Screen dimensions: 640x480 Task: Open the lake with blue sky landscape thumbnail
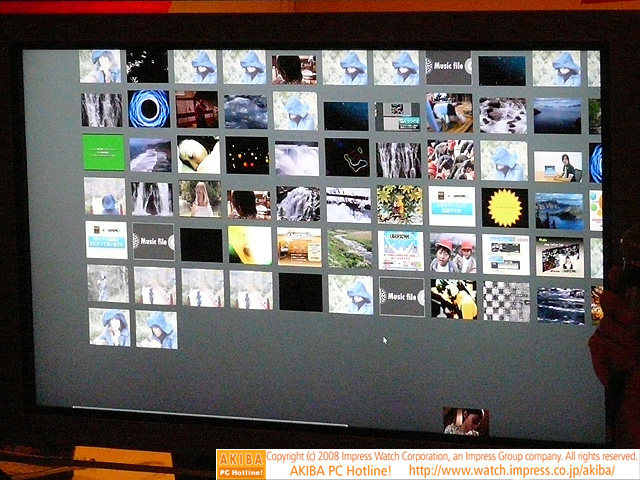[x=559, y=211]
